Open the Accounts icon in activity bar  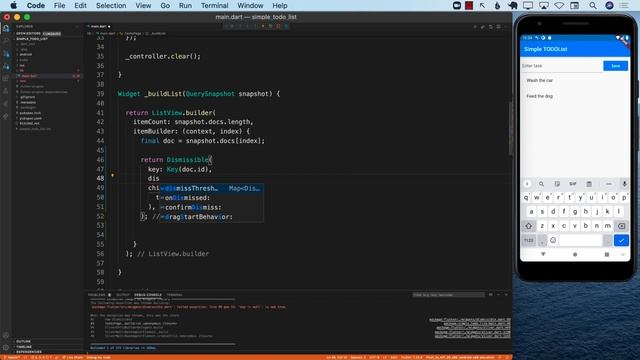(x=6, y=335)
